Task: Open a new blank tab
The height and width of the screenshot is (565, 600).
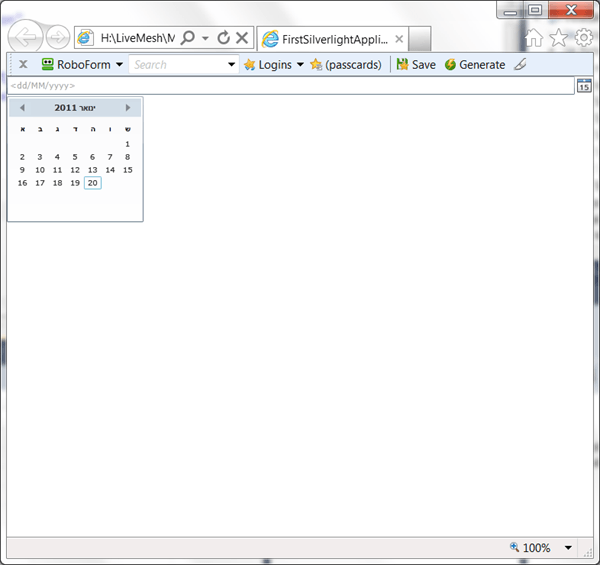Action: (420, 39)
